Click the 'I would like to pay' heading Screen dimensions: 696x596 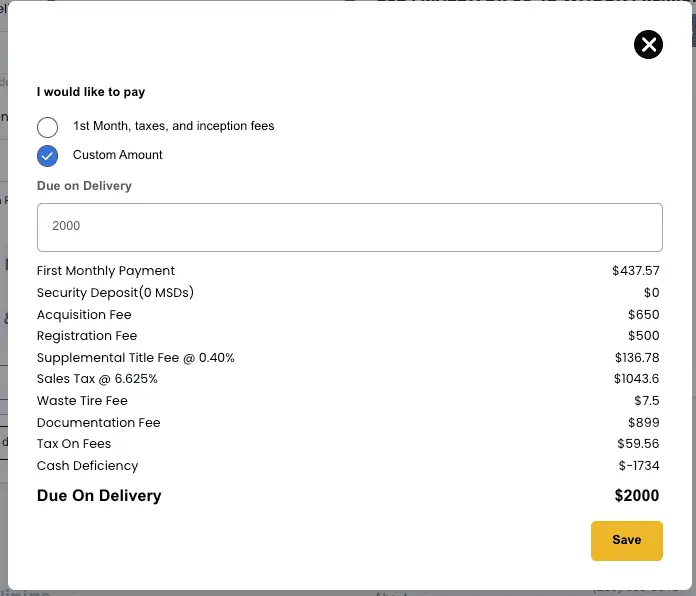91,92
